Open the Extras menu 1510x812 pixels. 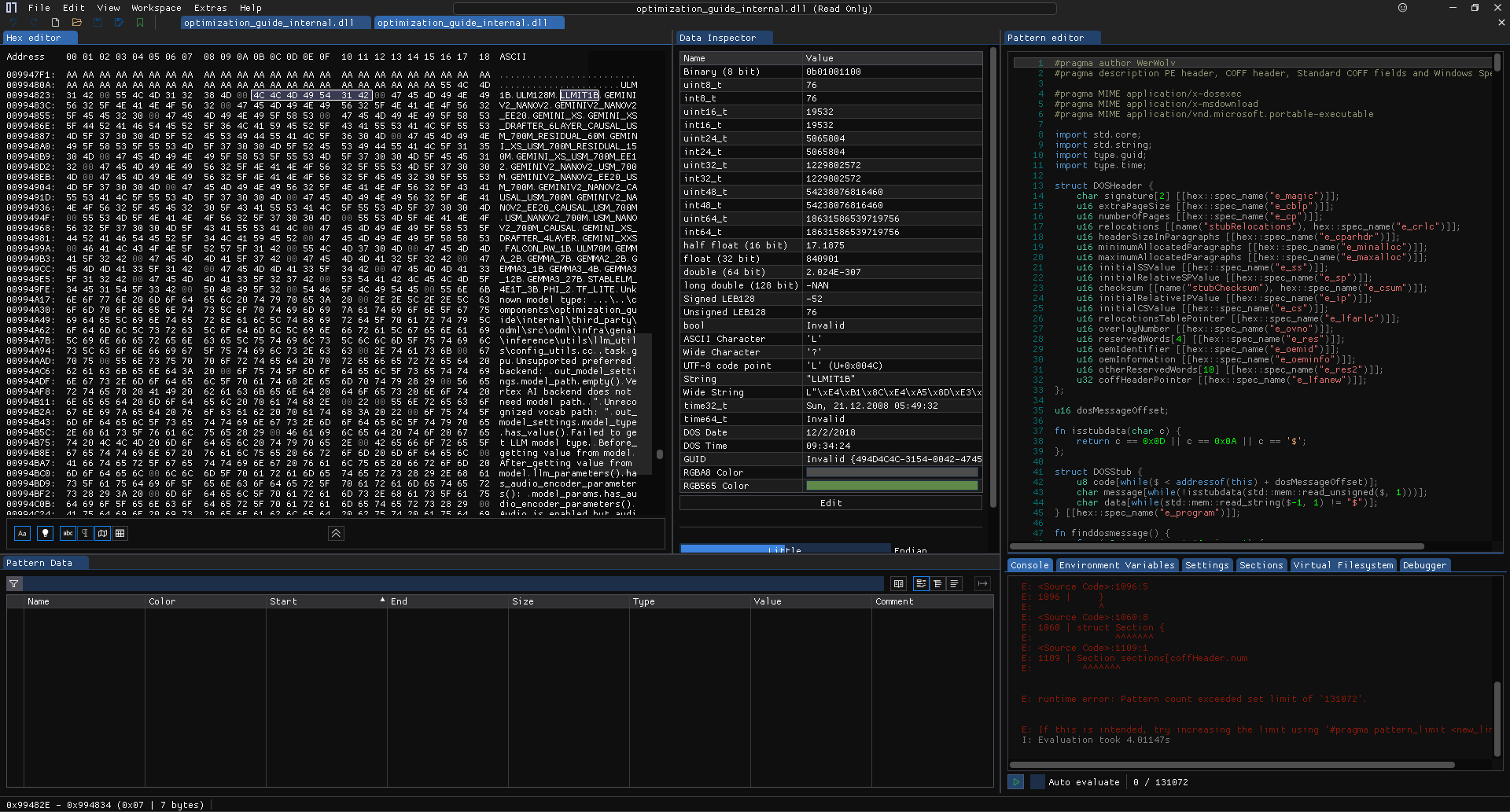pyautogui.click(x=210, y=8)
